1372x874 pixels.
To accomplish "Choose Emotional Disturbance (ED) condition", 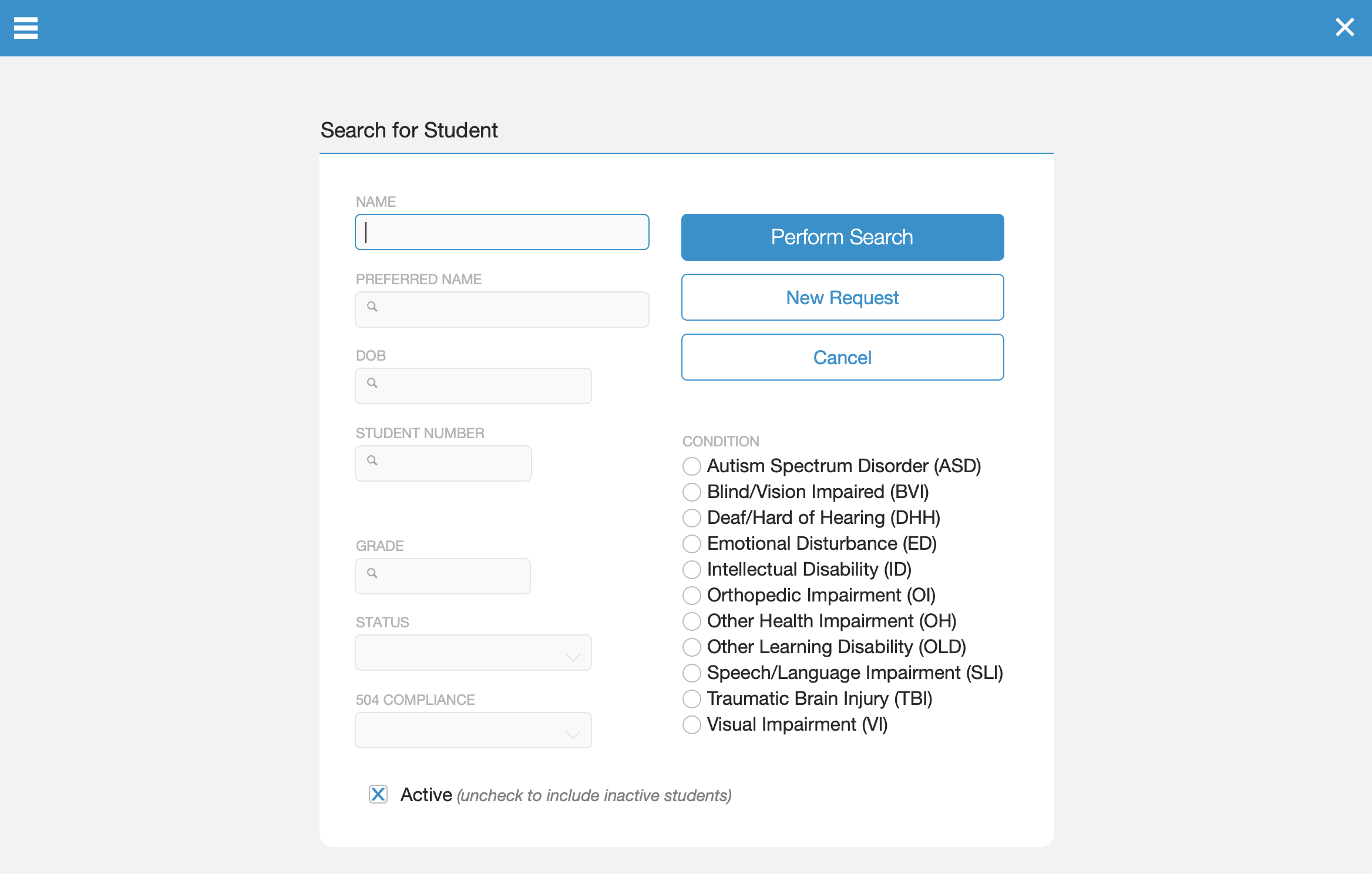I will coord(692,544).
